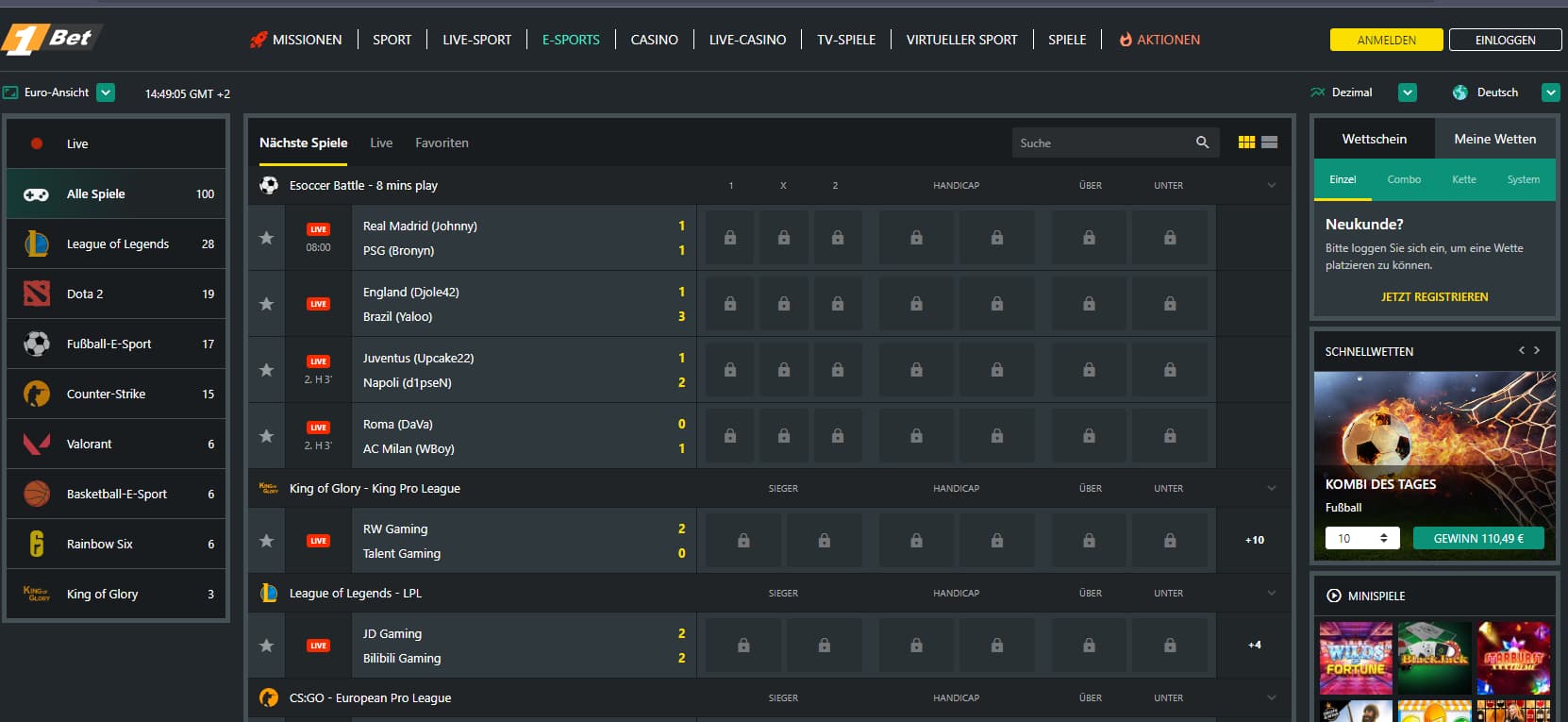
Task: Click the globe language icon
Action: (1460, 92)
